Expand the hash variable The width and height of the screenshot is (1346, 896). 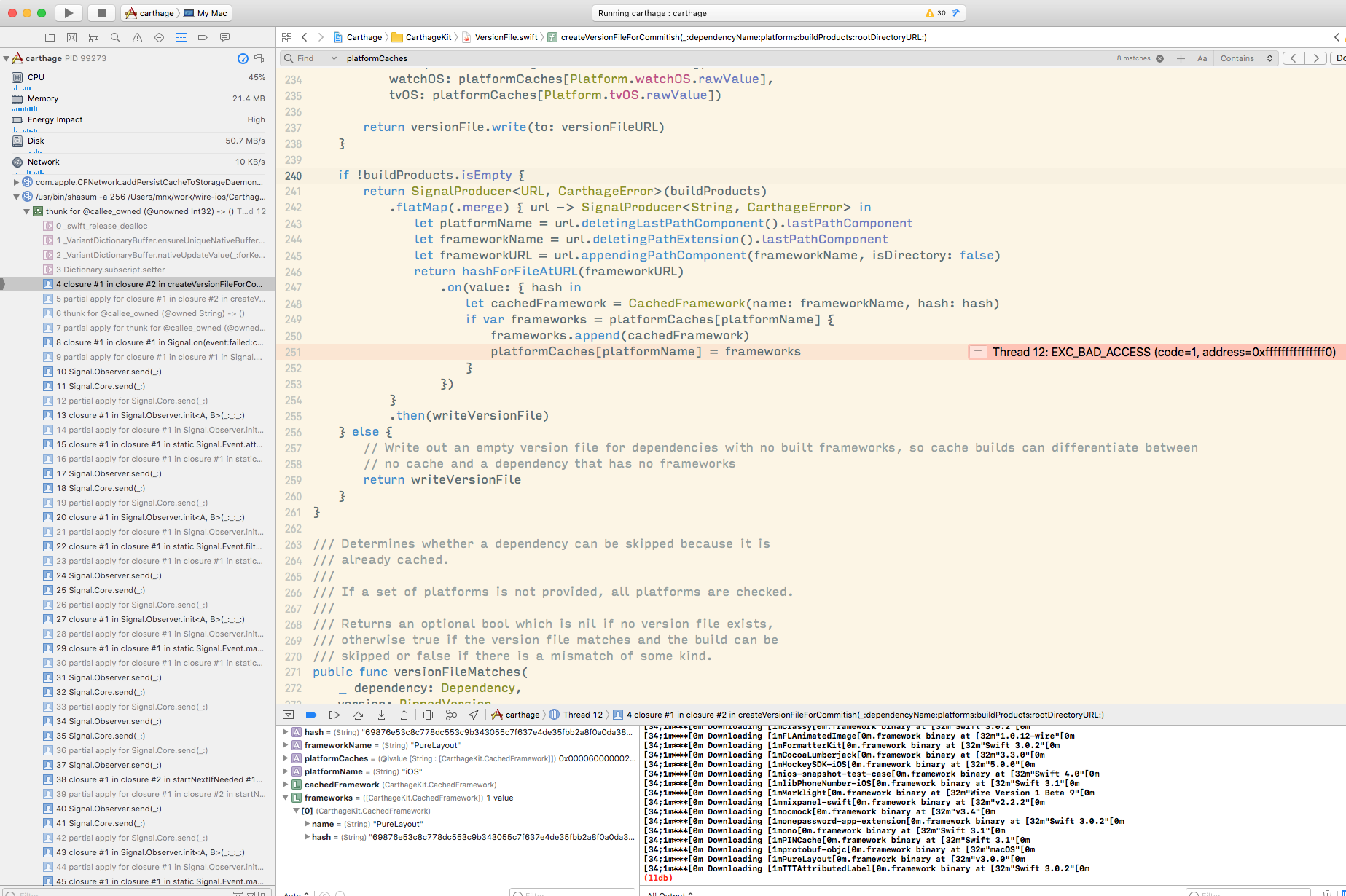tap(285, 732)
